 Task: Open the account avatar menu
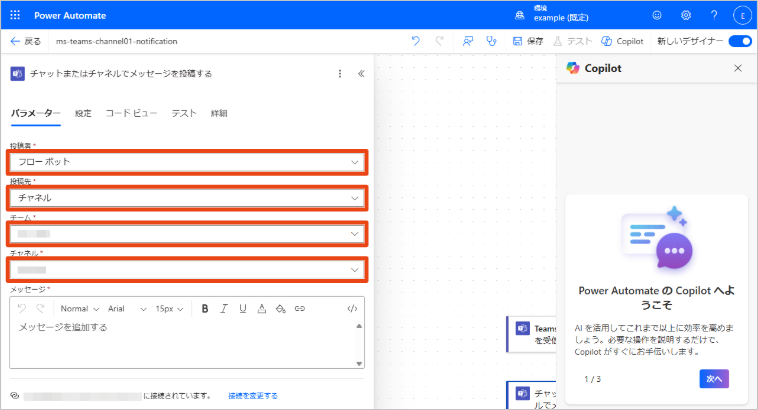pyautogui.click(x=742, y=15)
